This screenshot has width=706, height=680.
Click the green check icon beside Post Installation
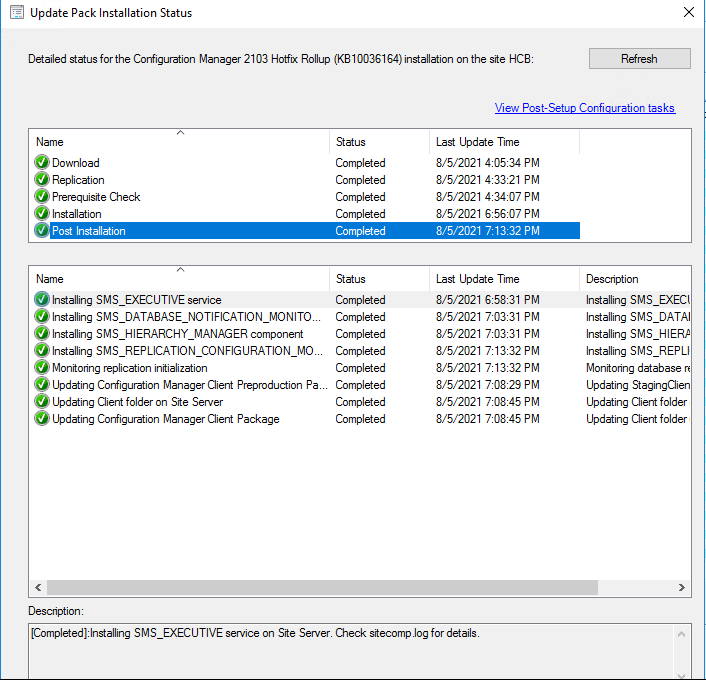coord(42,231)
